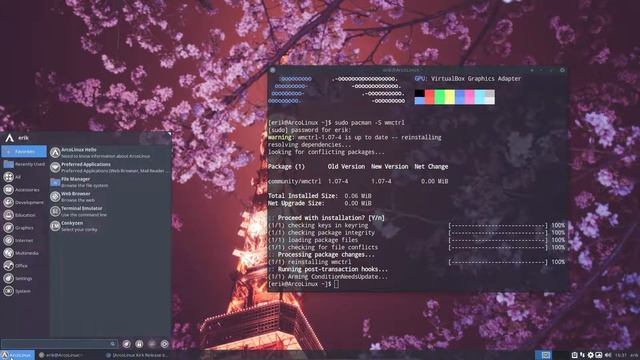Show the All applications category
Screen dimensions: 640x360
(x=24, y=177)
